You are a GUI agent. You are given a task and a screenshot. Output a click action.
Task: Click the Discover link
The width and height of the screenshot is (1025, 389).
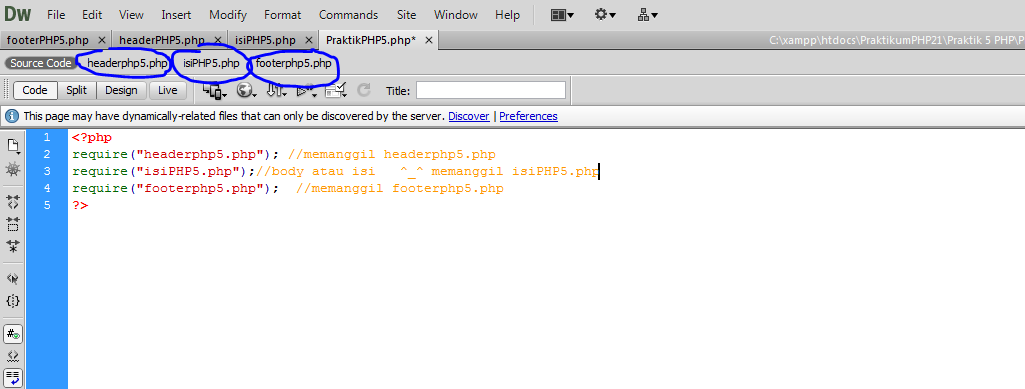[469, 116]
